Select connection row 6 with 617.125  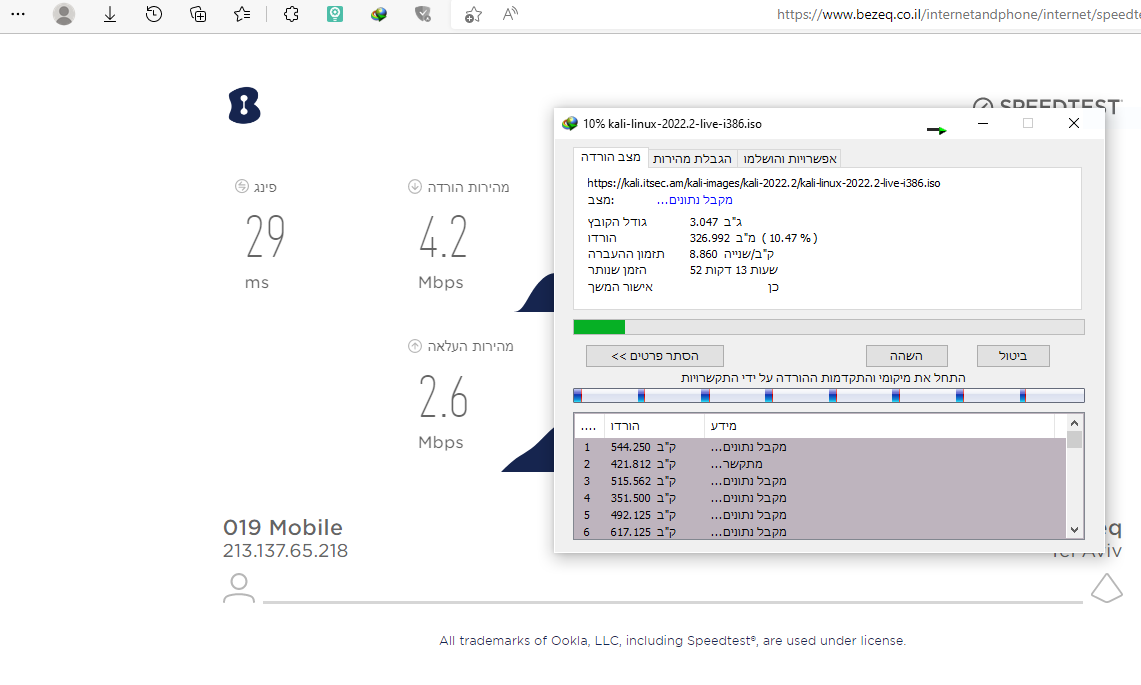(x=820, y=531)
